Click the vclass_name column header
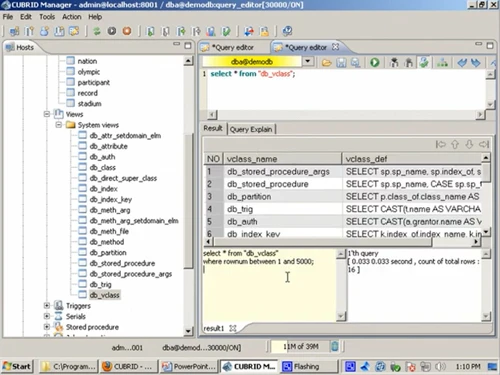Viewport: 500px width, 375px height. (x=283, y=159)
